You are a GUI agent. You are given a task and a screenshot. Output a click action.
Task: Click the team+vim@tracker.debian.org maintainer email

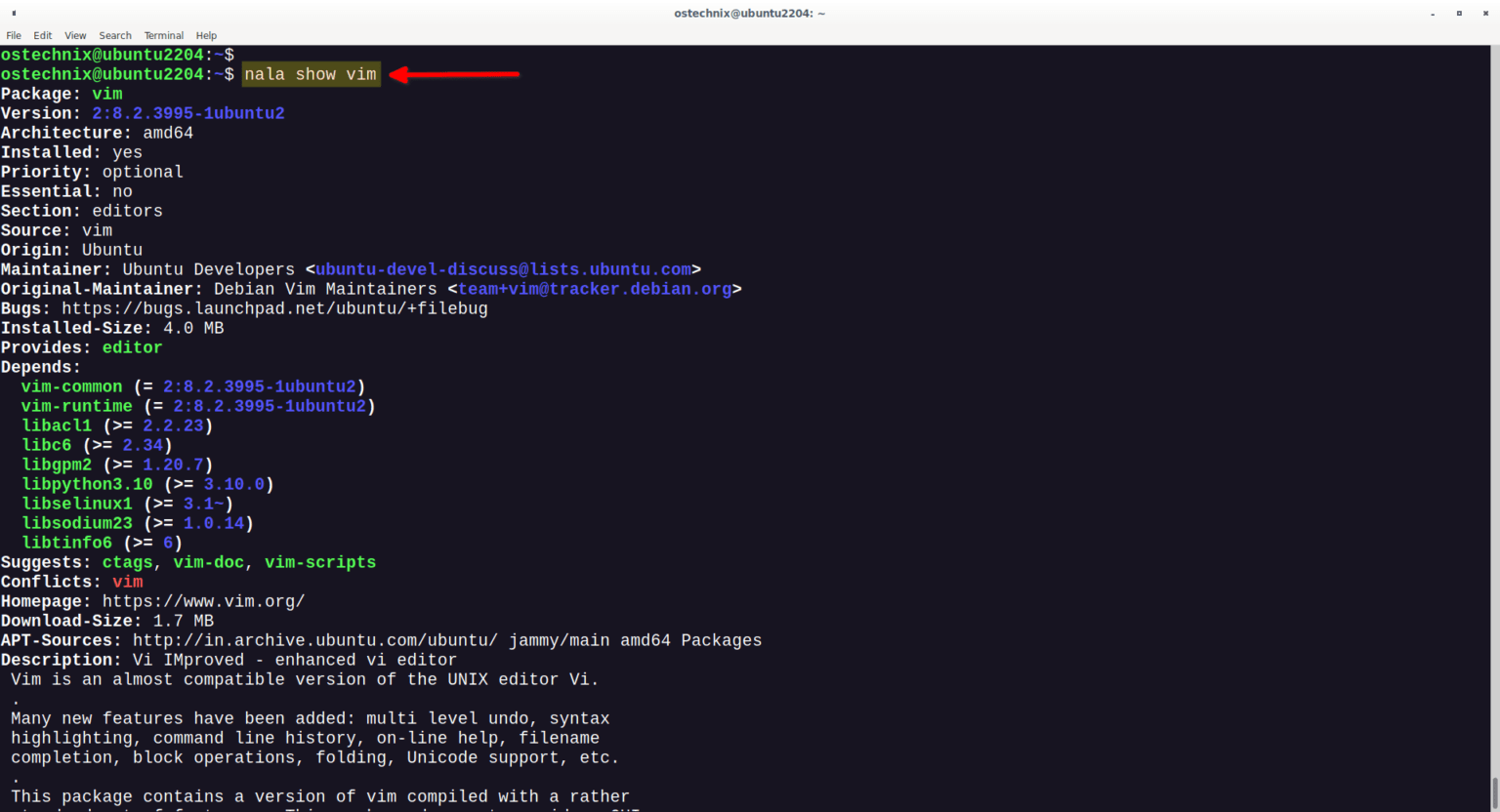point(596,289)
